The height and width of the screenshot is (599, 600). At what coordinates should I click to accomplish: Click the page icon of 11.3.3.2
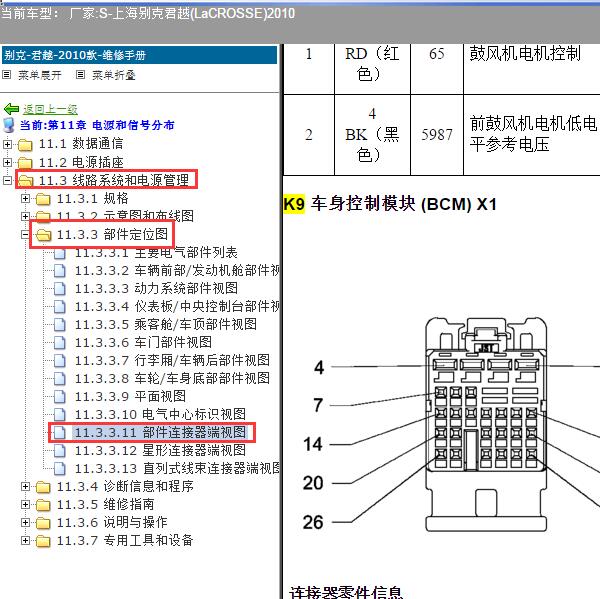coord(60,271)
